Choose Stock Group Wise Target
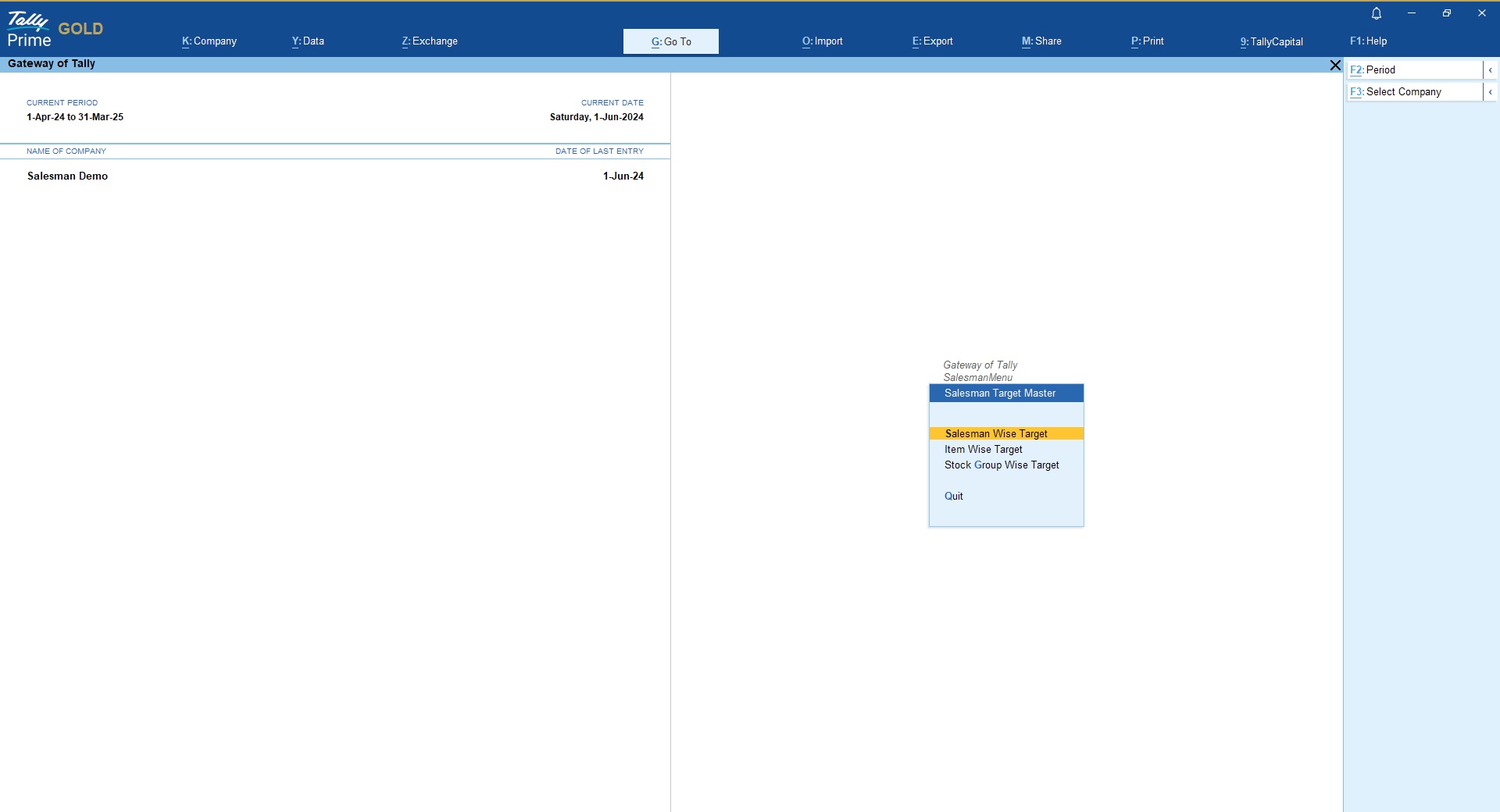 (x=1002, y=465)
